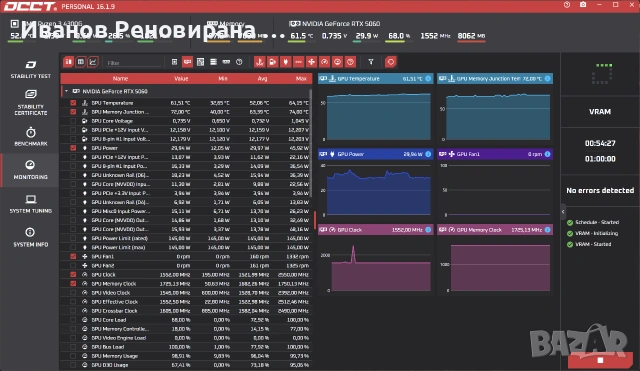Viewport: 640px width, 371px height.
Task: Uncheck the GPU Power row checkbox
Action: coord(73,148)
